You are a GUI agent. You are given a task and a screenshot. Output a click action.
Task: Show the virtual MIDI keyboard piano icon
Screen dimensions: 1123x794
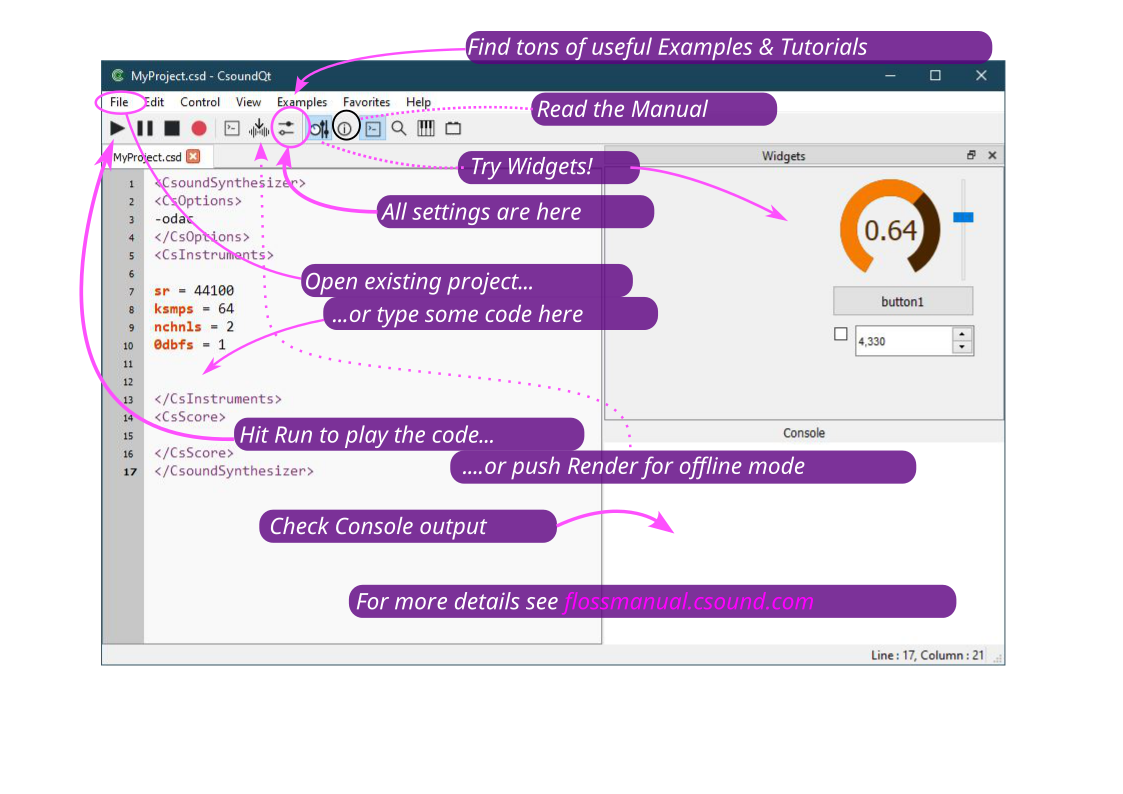click(426, 129)
